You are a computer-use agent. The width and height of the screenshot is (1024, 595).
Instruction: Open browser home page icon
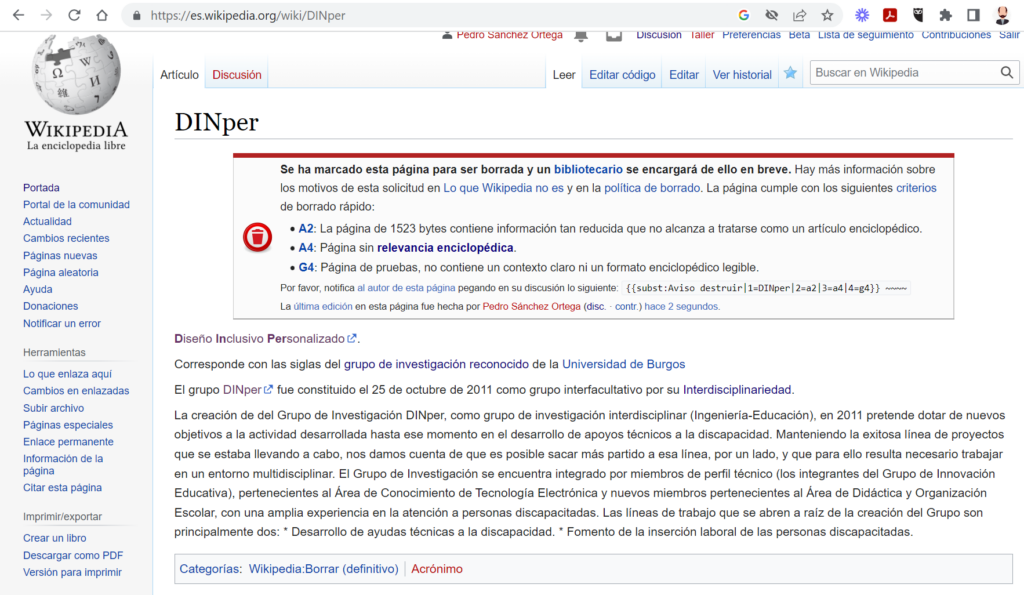coord(102,15)
